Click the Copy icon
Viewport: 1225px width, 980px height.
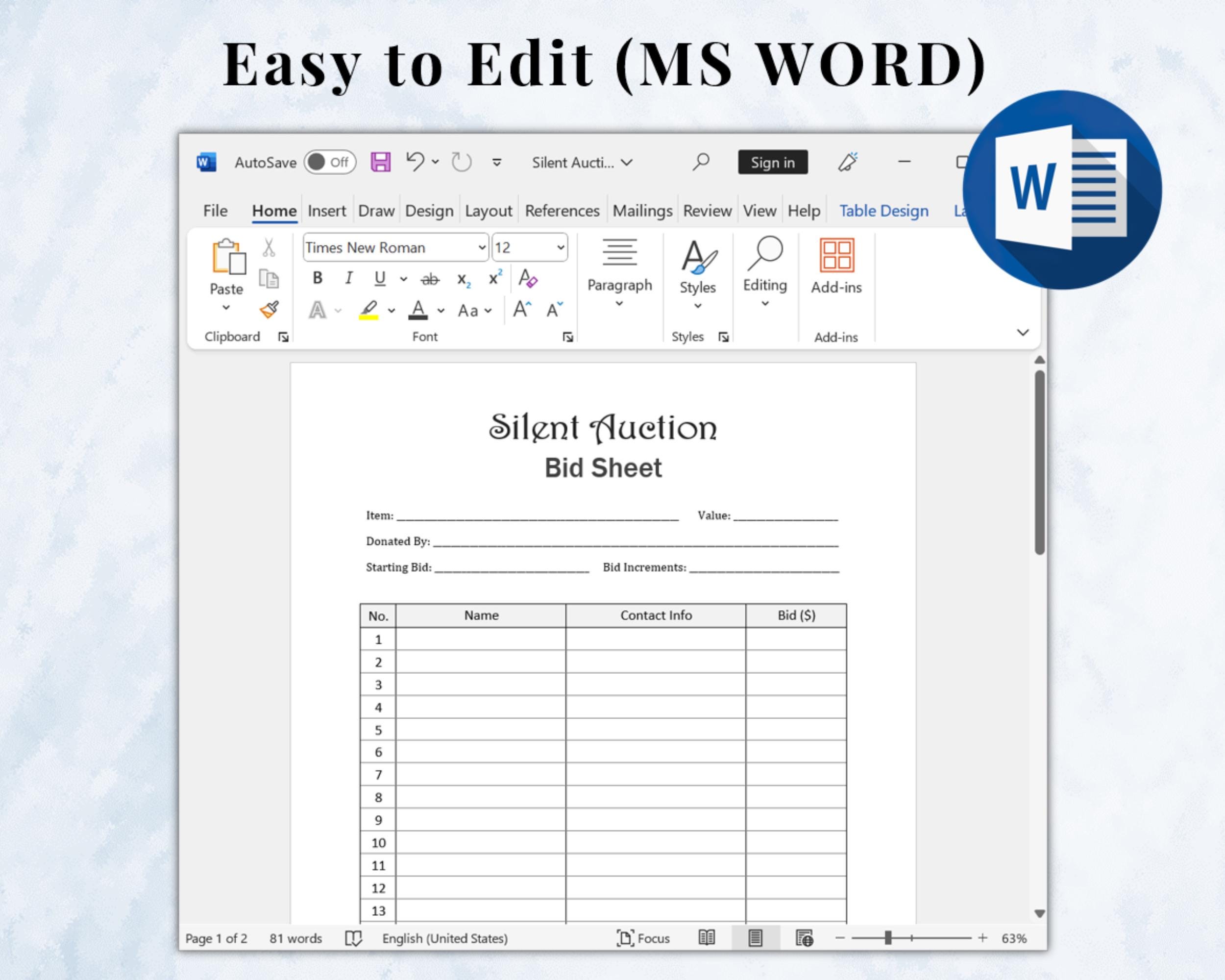point(269,279)
